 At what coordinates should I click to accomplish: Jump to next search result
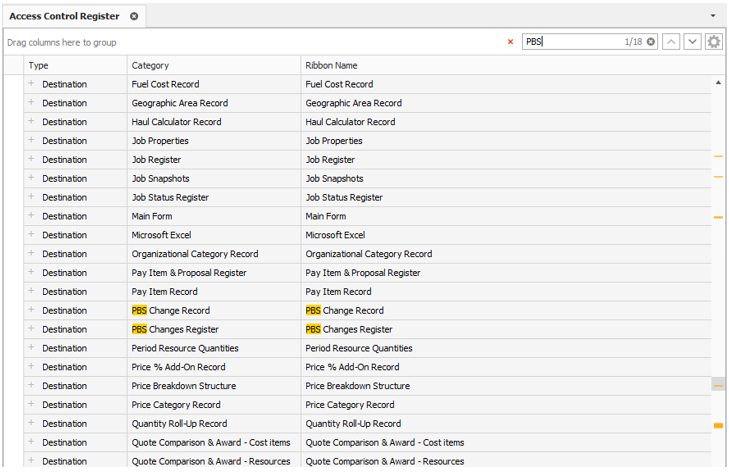692,42
